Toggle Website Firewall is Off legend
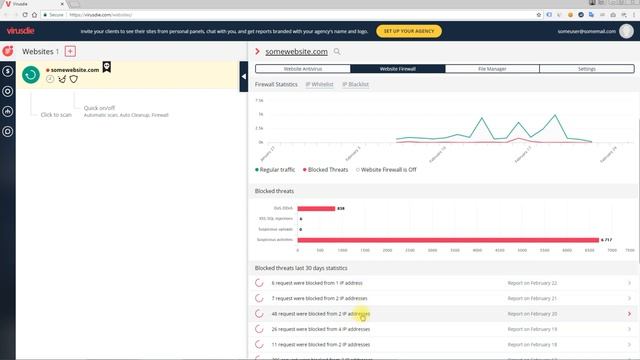Screen dimensions: 640x360 pyautogui.click(x=386, y=169)
